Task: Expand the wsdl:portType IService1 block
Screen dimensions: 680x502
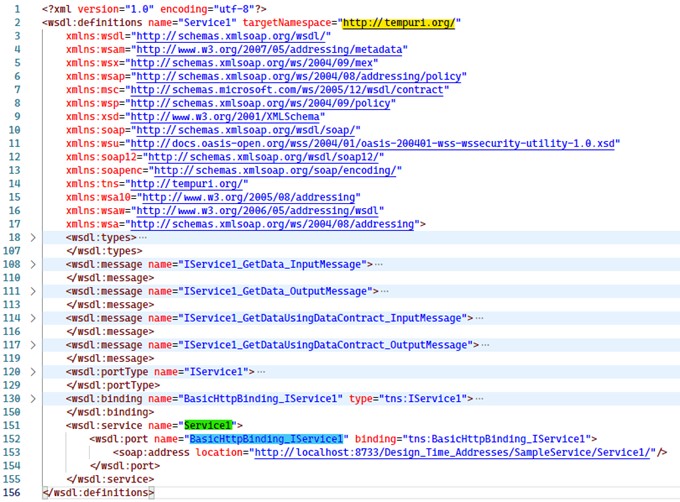Action: tap(32, 372)
